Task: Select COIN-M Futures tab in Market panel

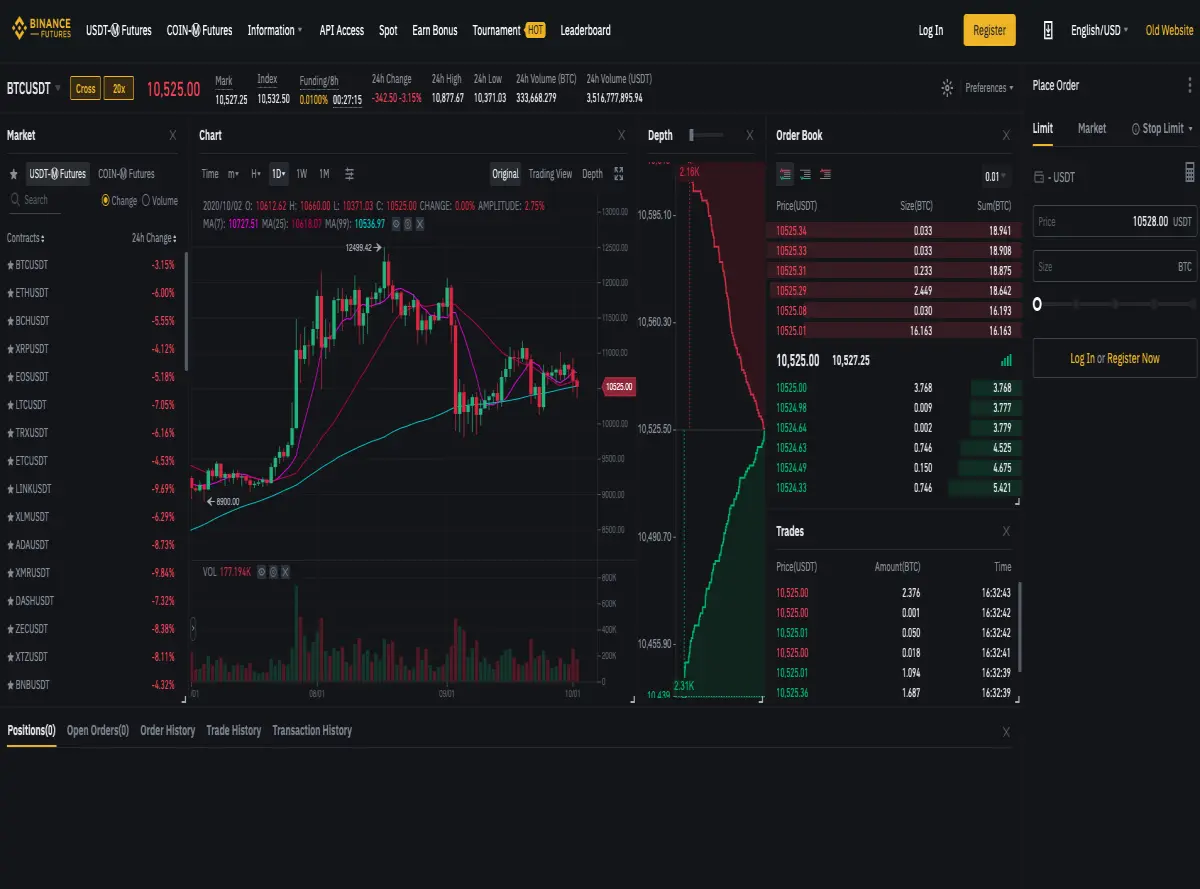Action: (126, 174)
